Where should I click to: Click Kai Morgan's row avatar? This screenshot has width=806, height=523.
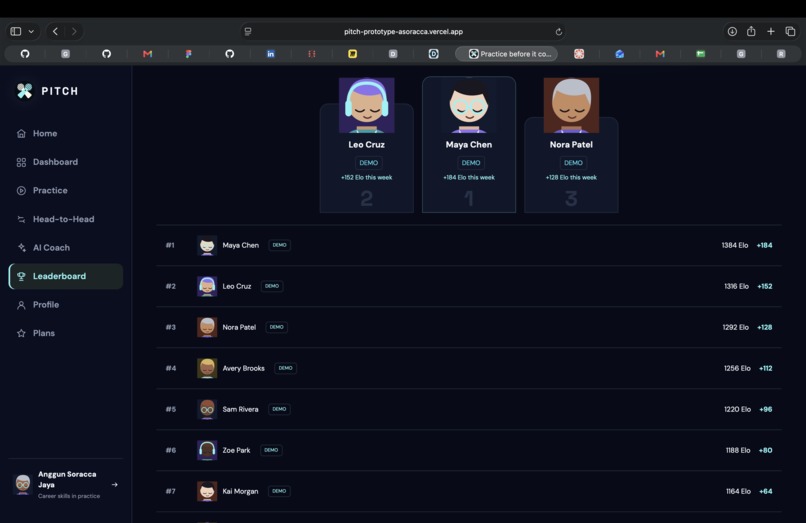tap(207, 491)
